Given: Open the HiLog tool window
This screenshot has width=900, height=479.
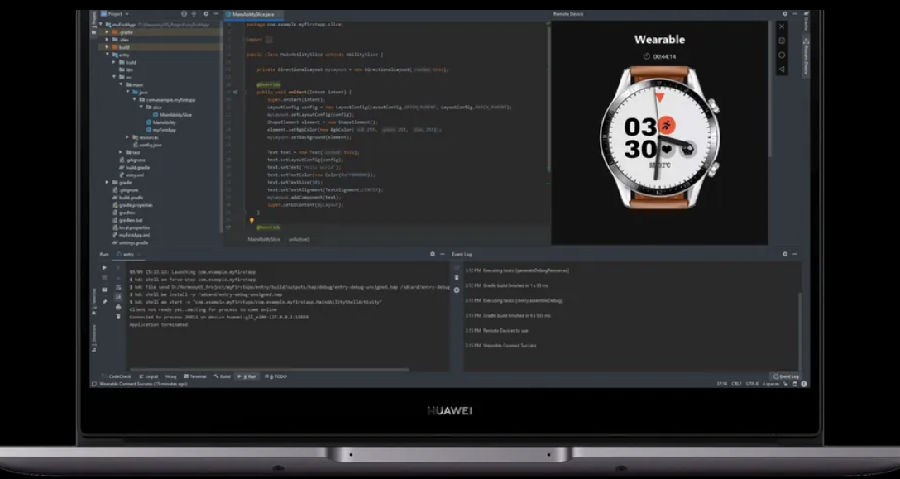Looking at the screenshot, I should tap(170, 376).
